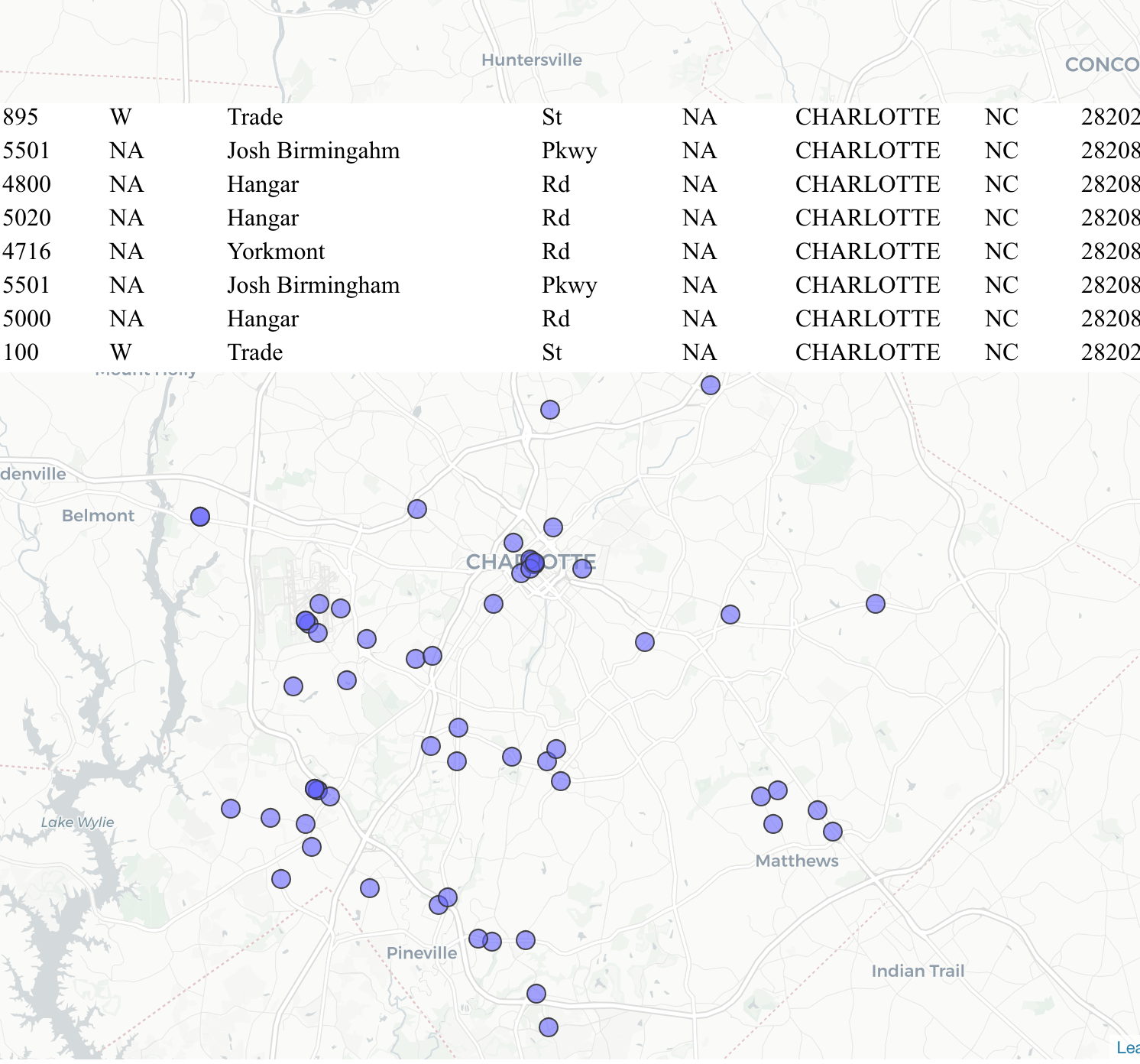Select 'Hangar' in the 5000 row

click(263, 320)
